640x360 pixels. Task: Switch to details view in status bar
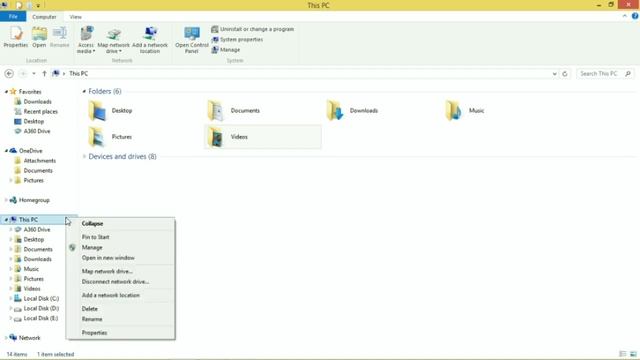(623, 354)
